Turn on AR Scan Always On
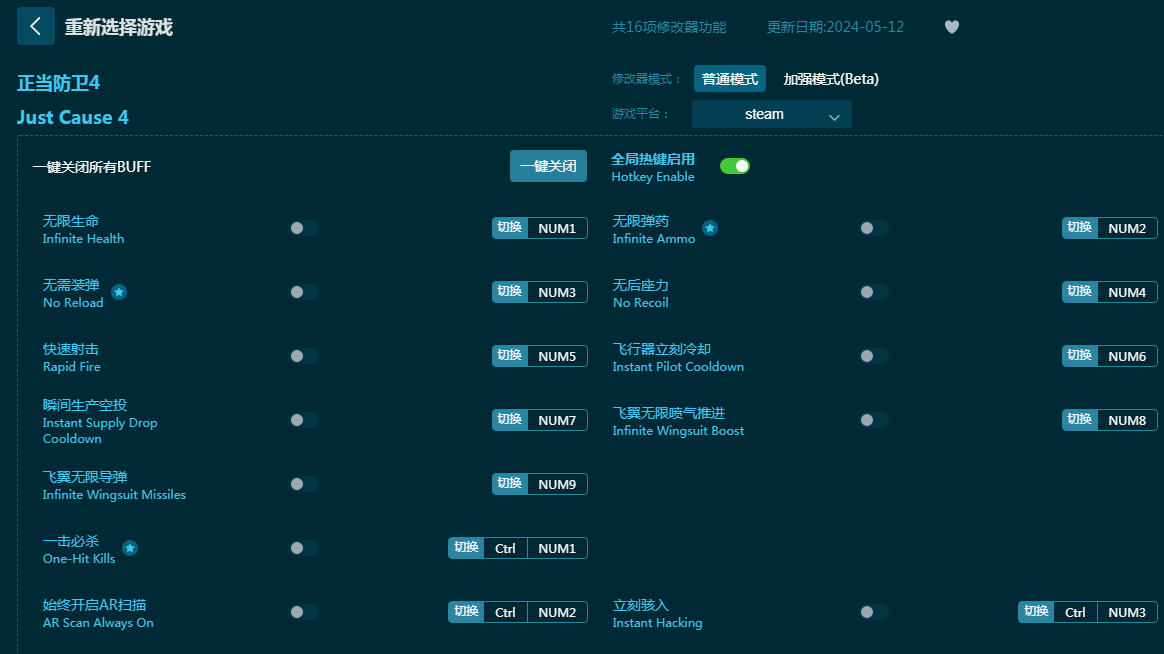 (304, 612)
